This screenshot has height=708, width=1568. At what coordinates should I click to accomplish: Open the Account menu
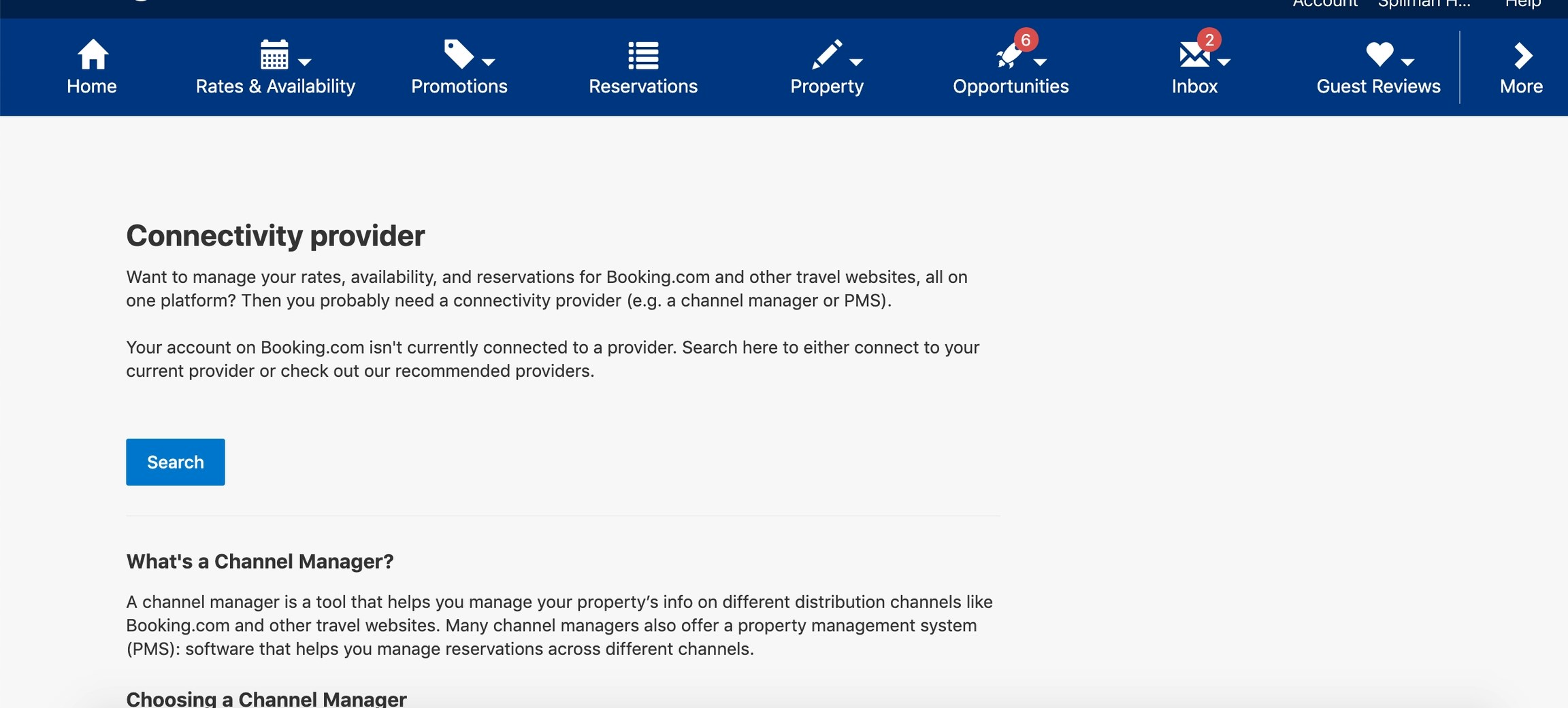coord(1323,3)
